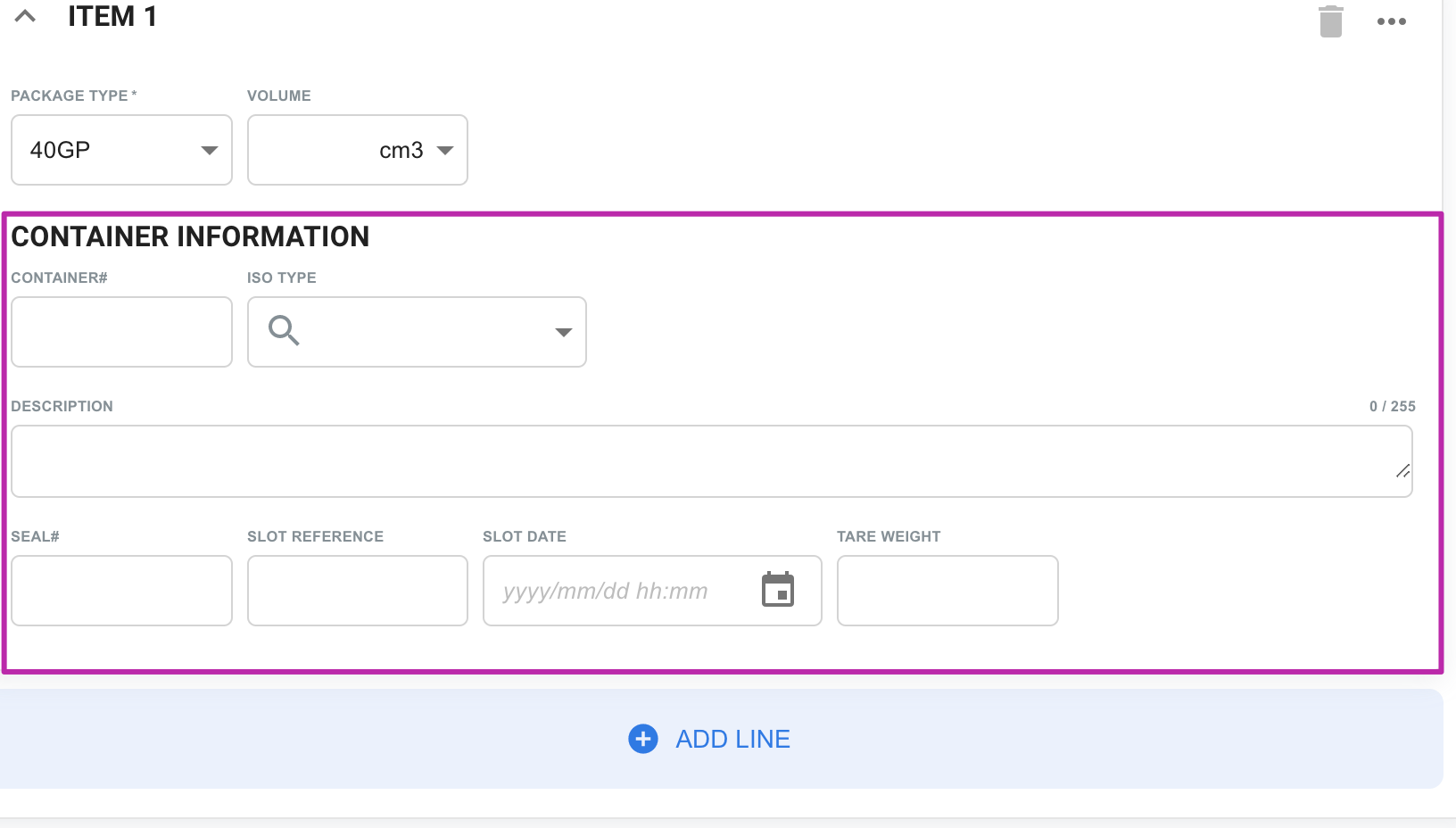Click the ITEM 1 heading text
The image size is (1456, 828).
tap(112, 17)
